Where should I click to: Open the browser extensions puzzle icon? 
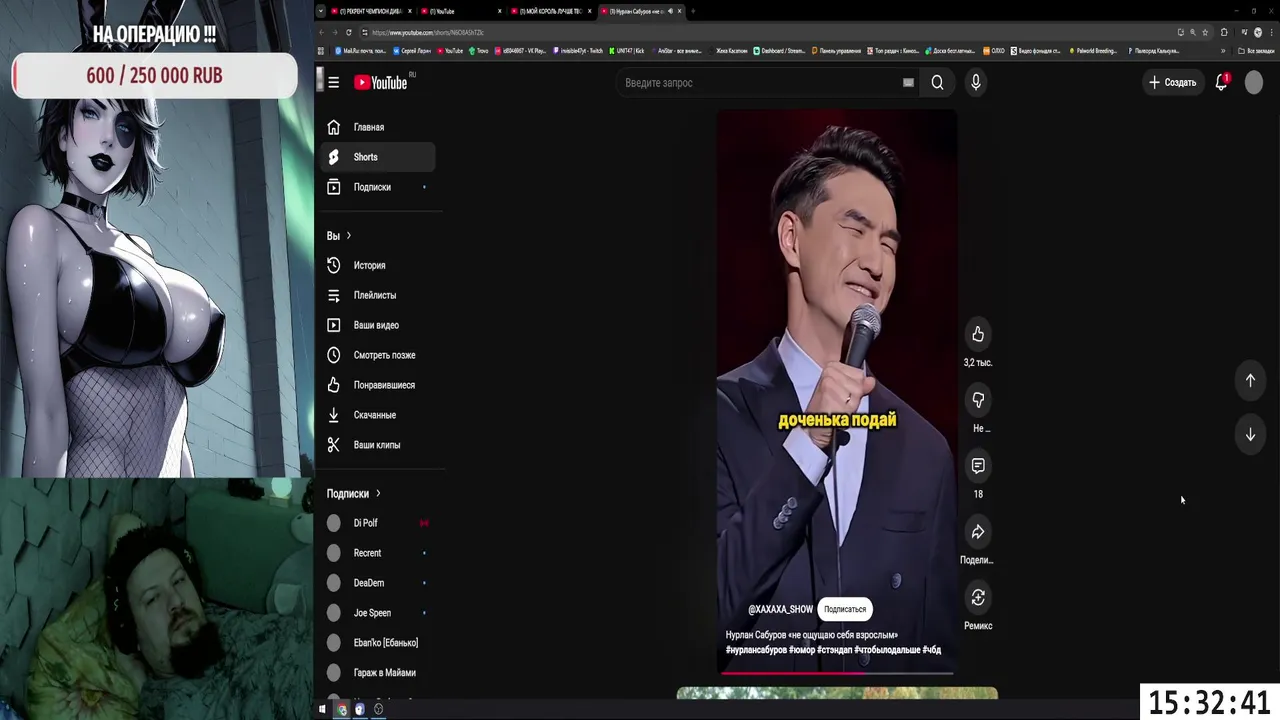(x=1224, y=32)
